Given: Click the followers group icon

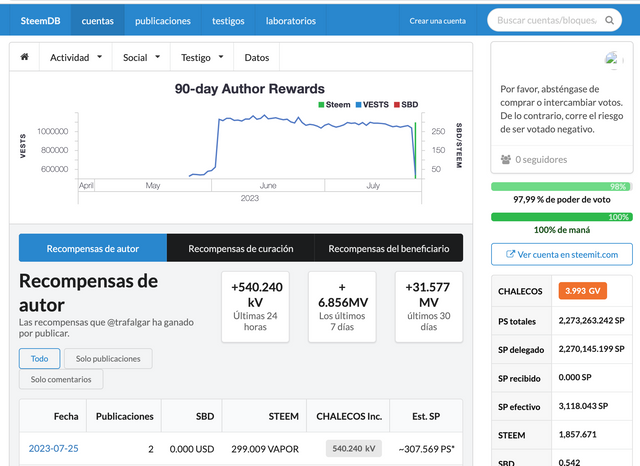Looking at the screenshot, I should coord(506,160).
